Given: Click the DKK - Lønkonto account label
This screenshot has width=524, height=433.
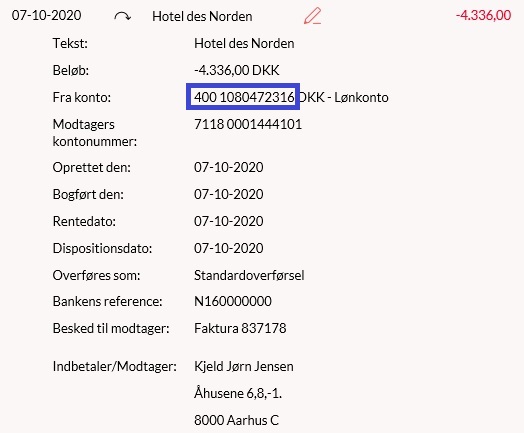Looking at the screenshot, I should (344, 97).
